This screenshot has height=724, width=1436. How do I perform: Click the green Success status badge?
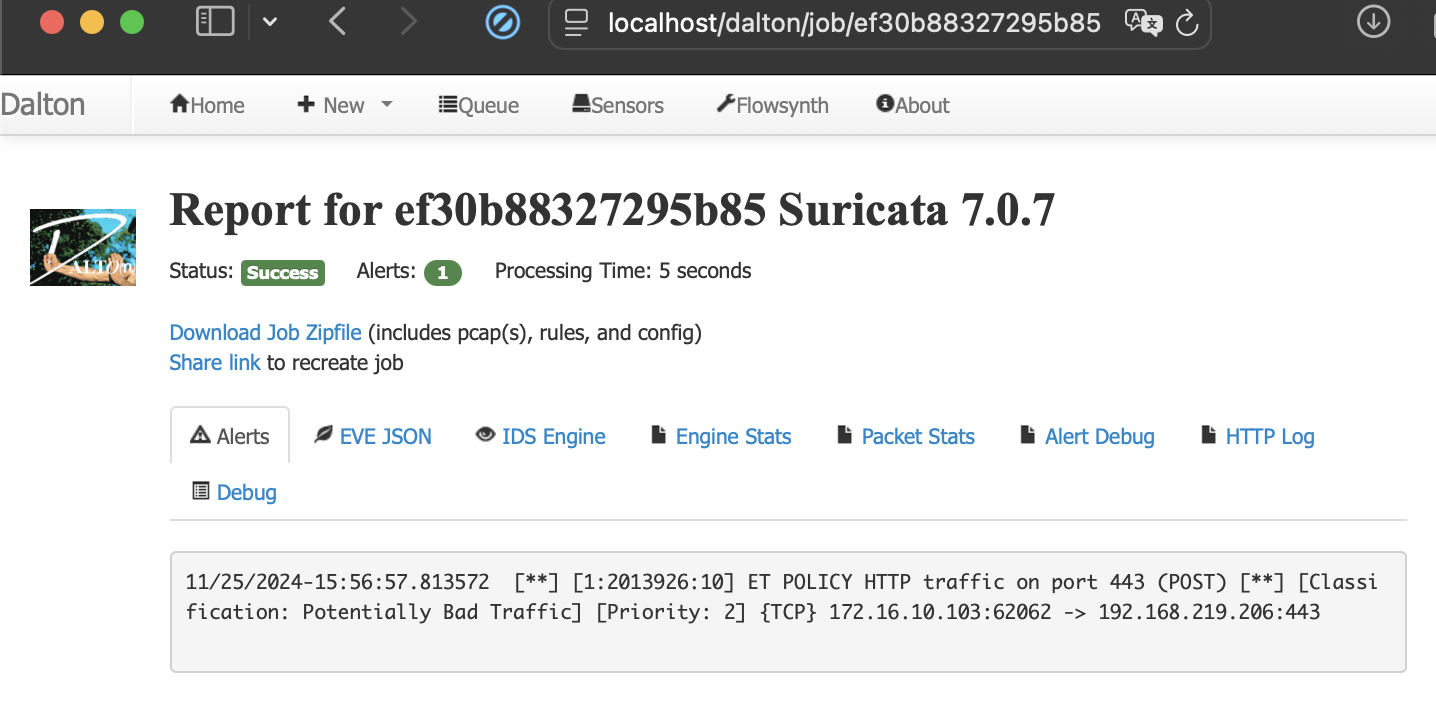(283, 273)
